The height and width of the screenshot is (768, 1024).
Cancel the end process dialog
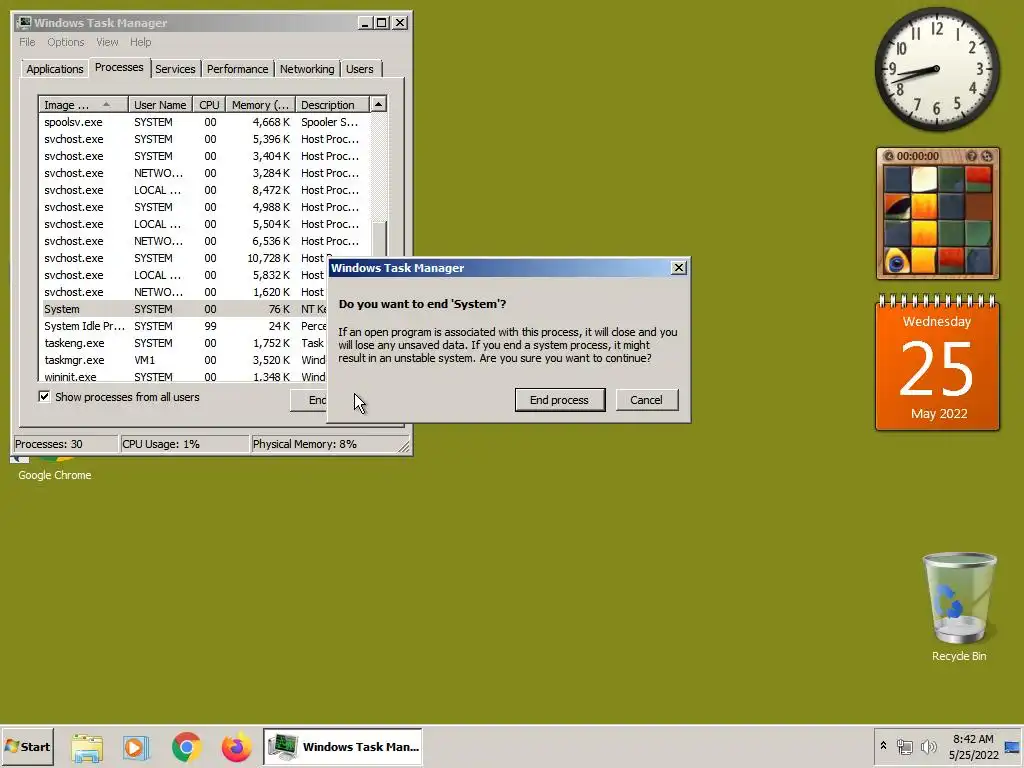pyautogui.click(x=646, y=400)
